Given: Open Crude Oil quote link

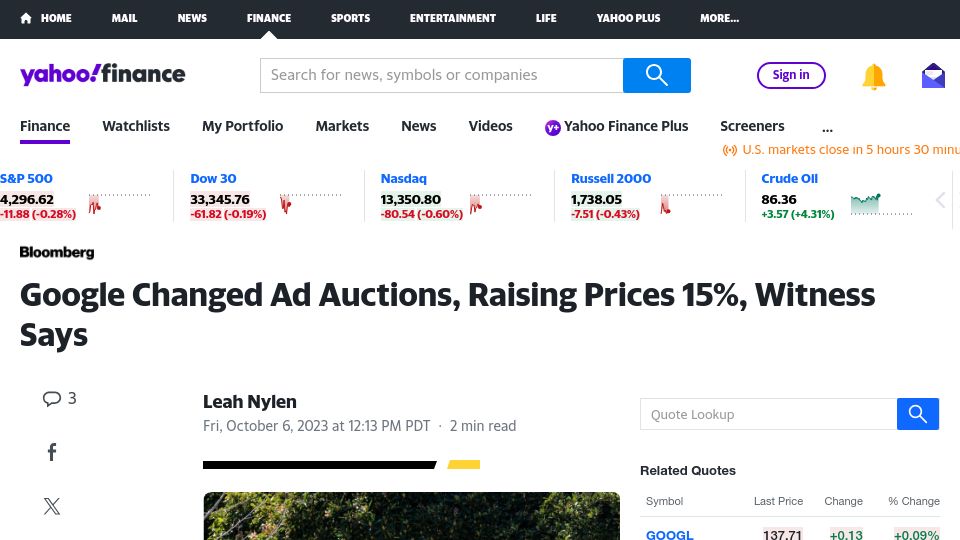Looking at the screenshot, I should point(789,179).
